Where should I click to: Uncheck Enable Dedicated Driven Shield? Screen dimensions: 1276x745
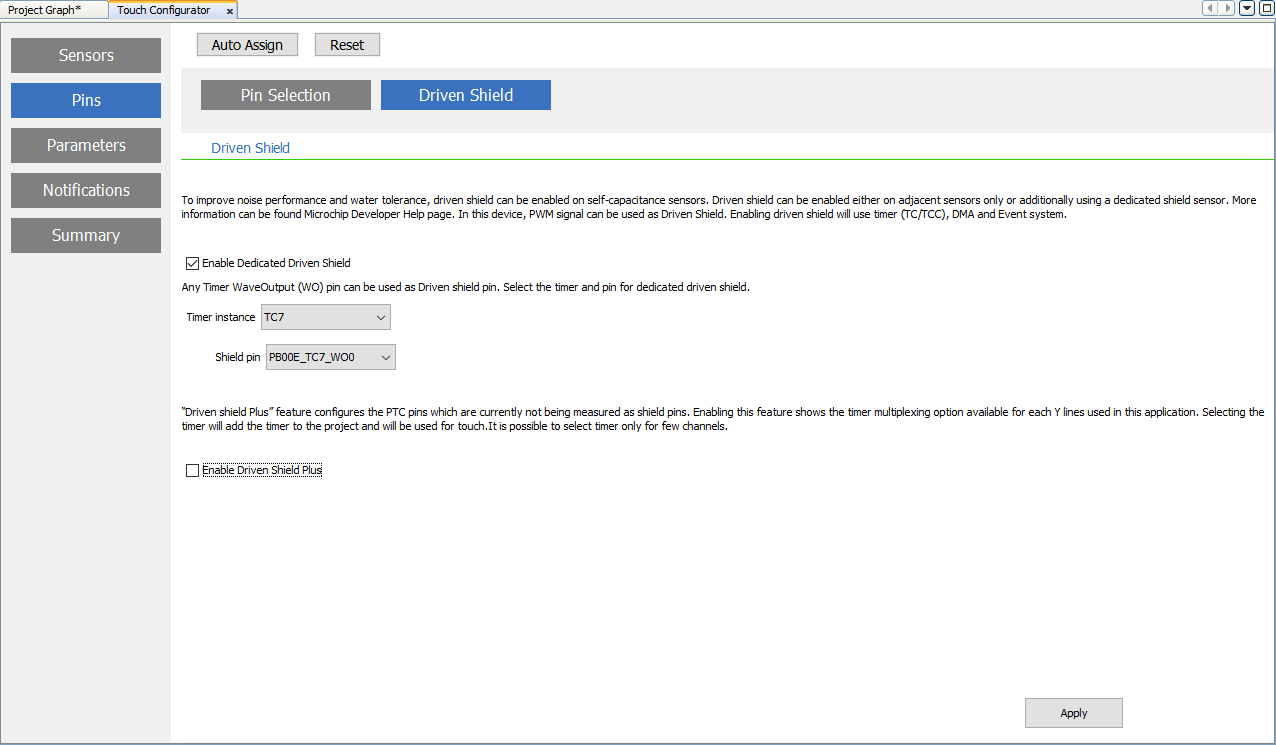coord(193,264)
